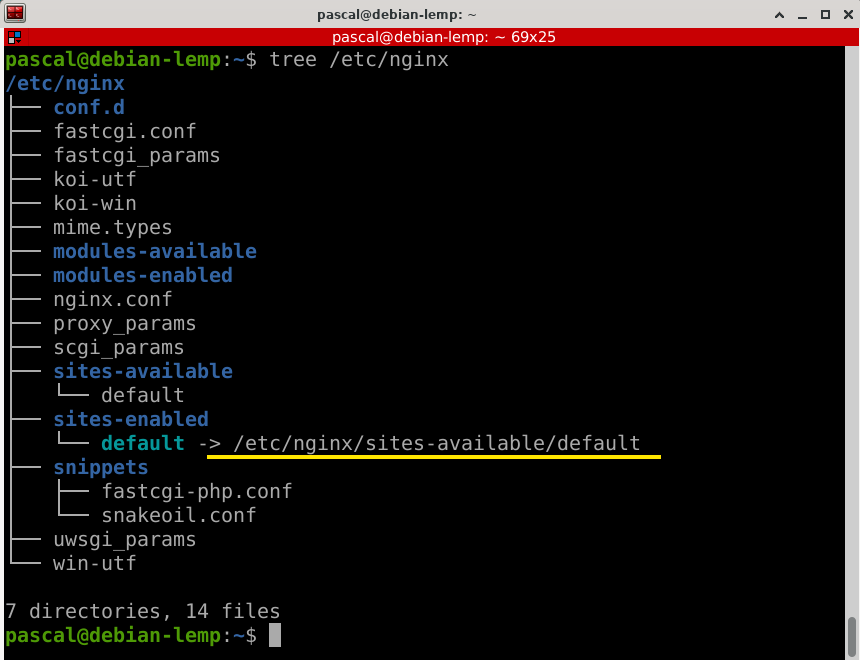Viewport: 860px width, 660px height.
Task: Click the 'proxy_params' file entry
Action: [125, 324]
